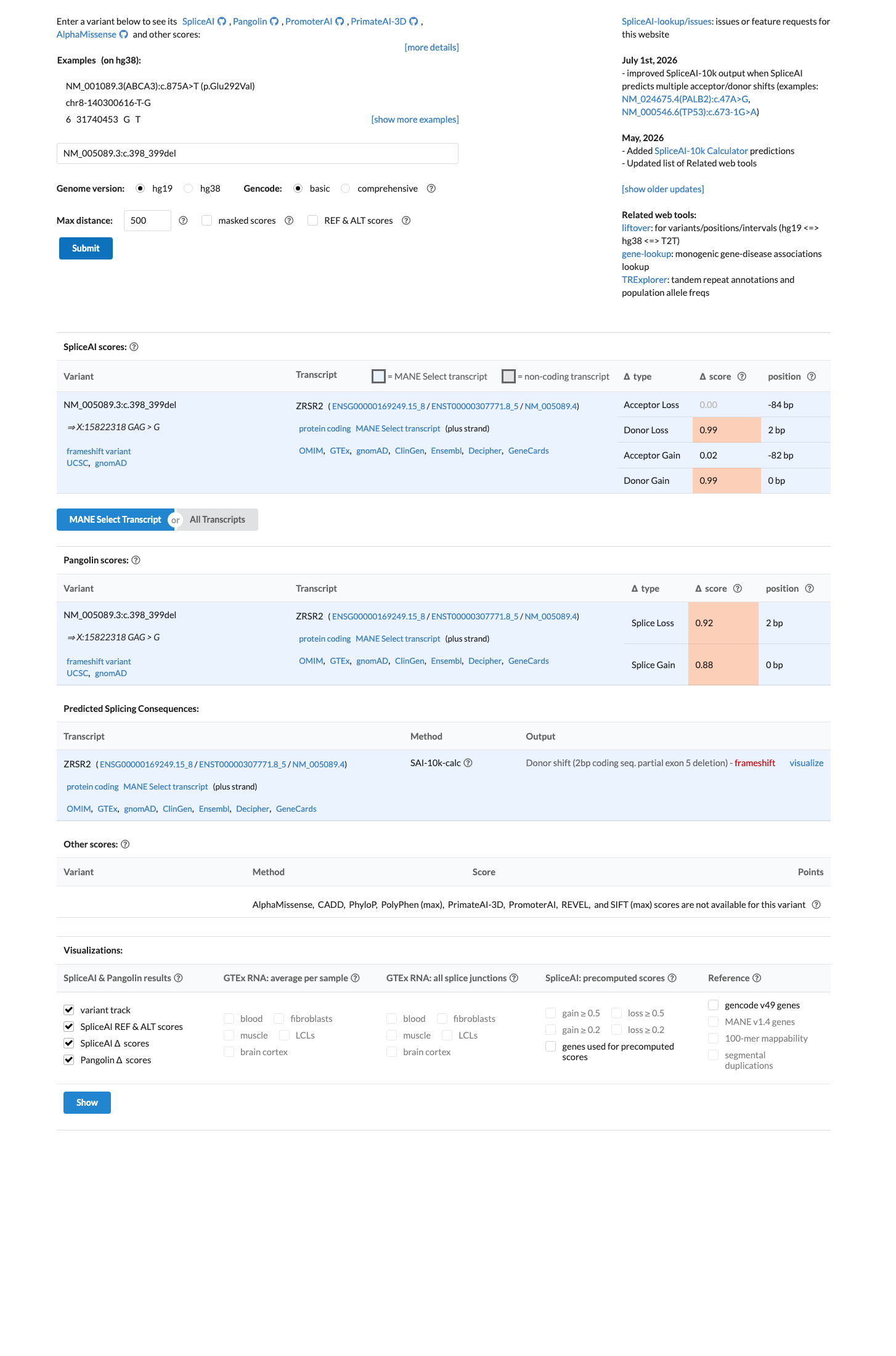Uncheck SpliceAI REF & ALT scores visualization
This screenshot has height=1356, width=896.
click(x=69, y=1026)
